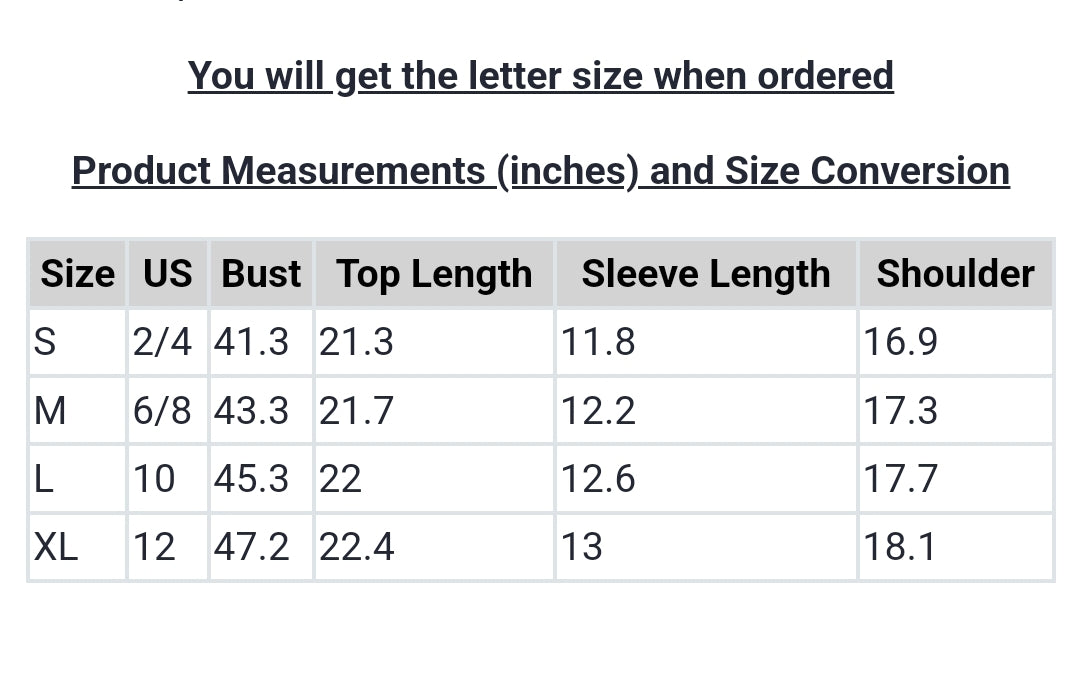Click the size "L" row label

(x=44, y=479)
